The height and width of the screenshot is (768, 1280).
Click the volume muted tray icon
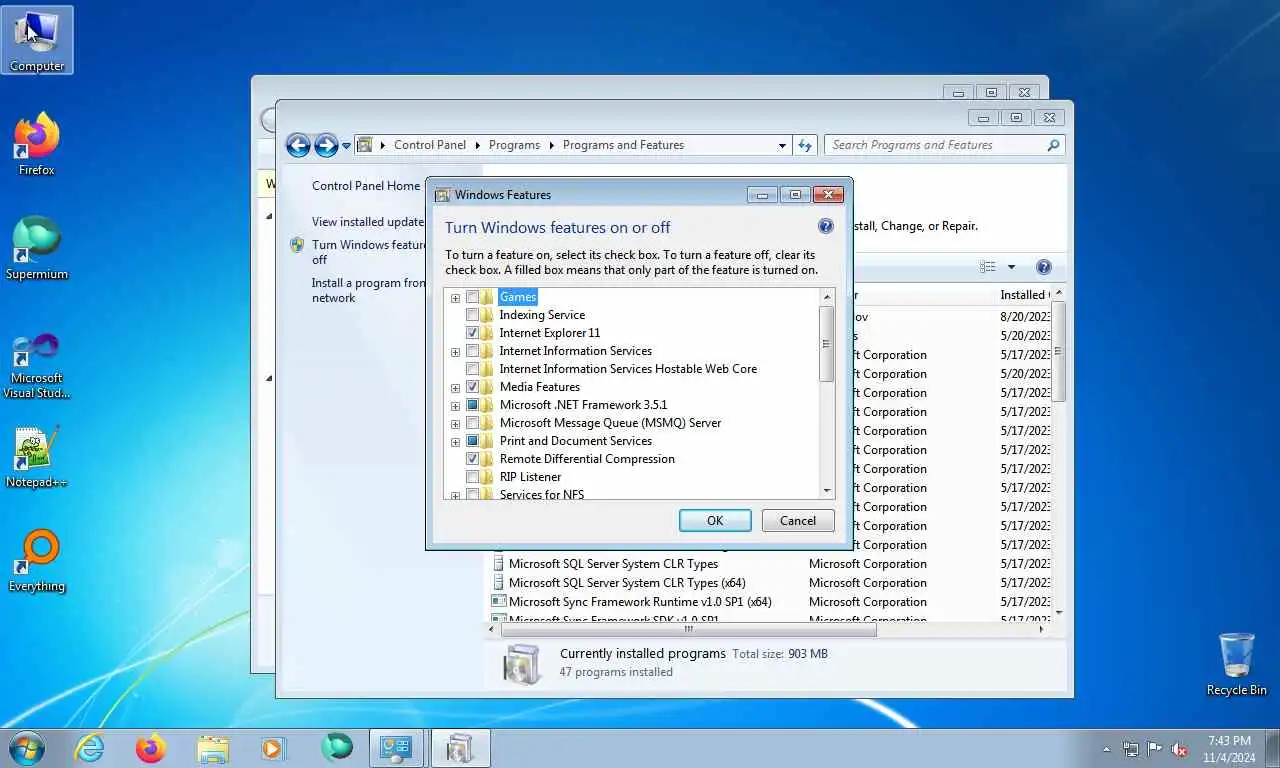1180,748
